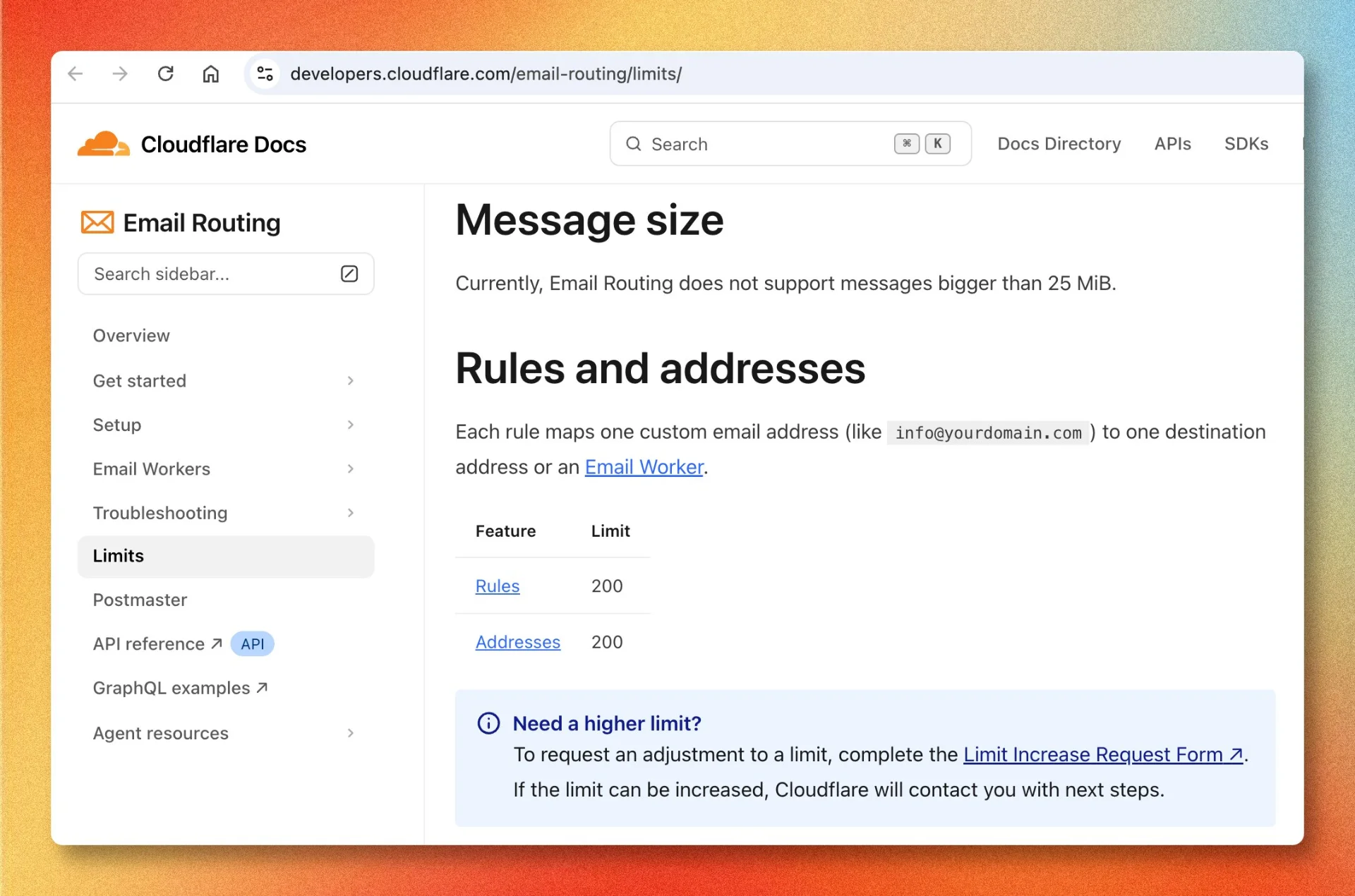Click the Cloudflare cloud logo

click(104, 144)
